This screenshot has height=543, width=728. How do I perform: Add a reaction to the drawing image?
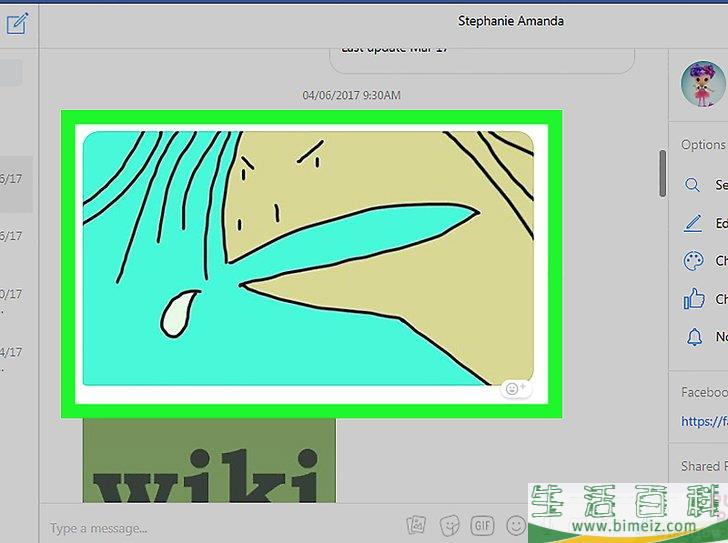515,388
